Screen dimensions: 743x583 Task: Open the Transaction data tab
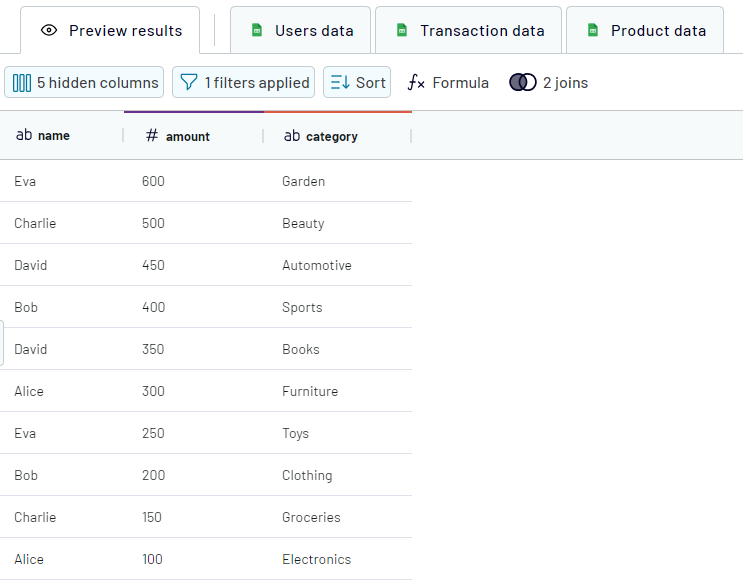[481, 31]
